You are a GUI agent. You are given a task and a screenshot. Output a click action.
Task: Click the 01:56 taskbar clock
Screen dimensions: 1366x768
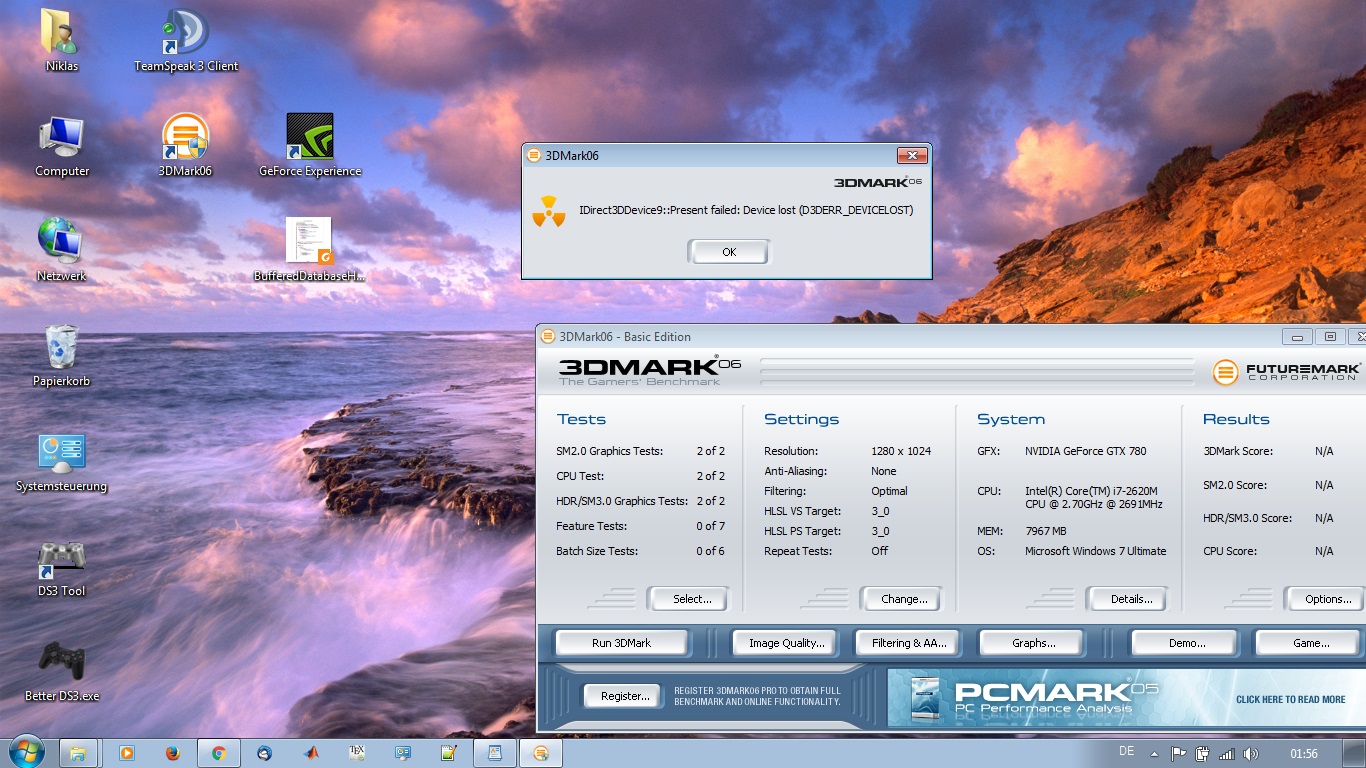(1304, 753)
